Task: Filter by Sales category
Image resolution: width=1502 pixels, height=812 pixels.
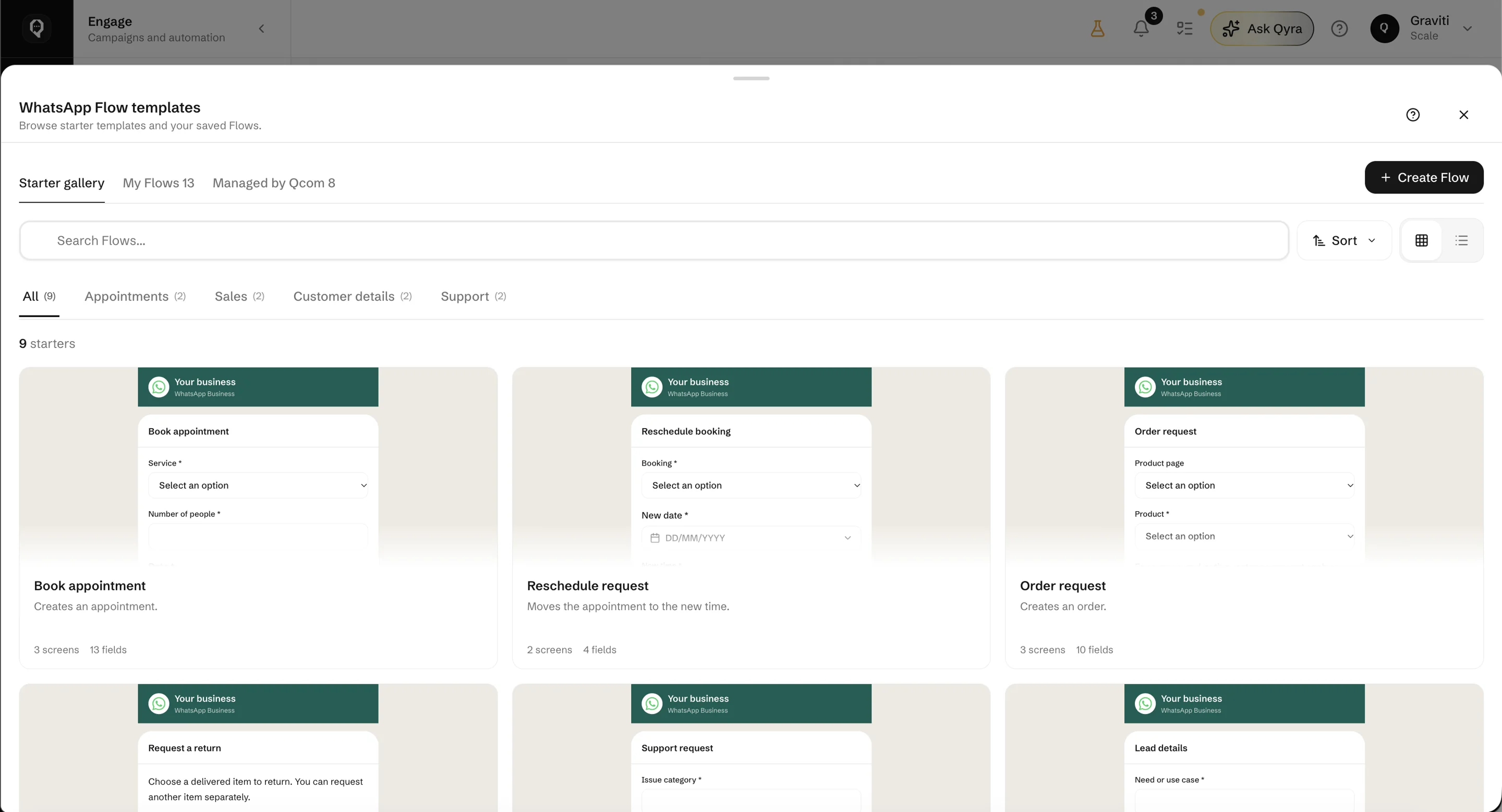Action: click(240, 297)
